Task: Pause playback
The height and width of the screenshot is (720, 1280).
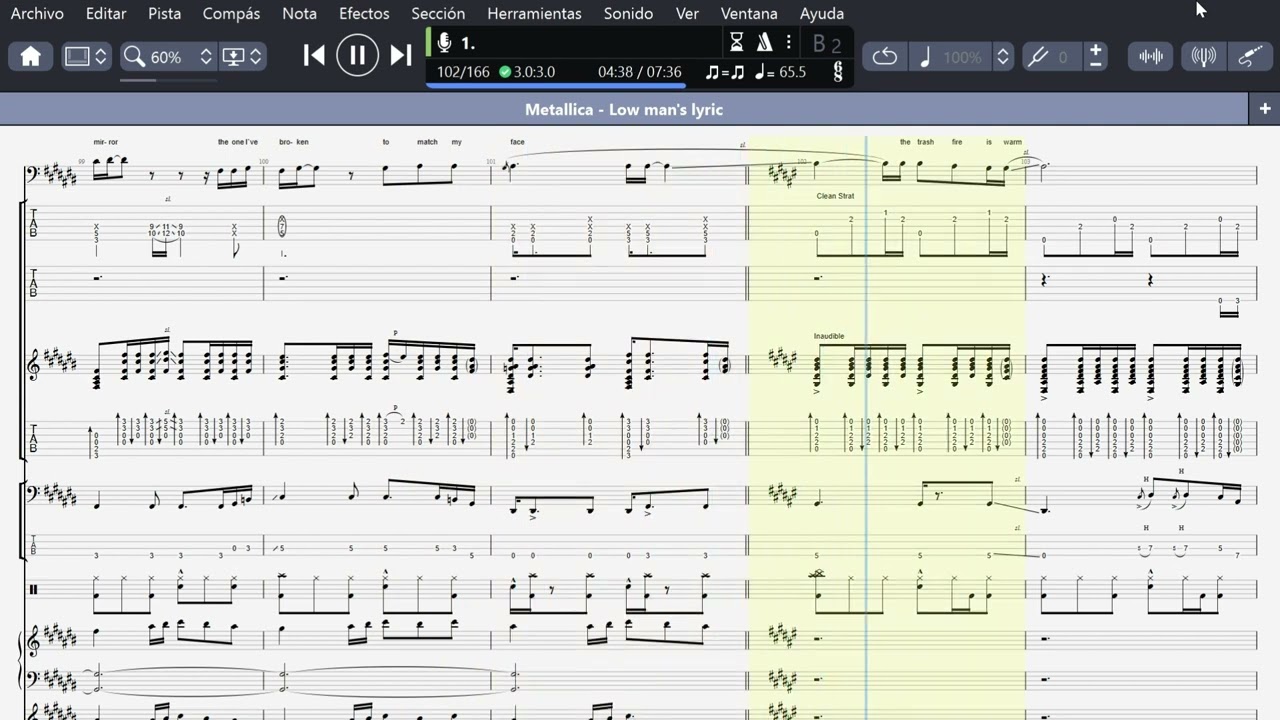Action: (x=357, y=55)
